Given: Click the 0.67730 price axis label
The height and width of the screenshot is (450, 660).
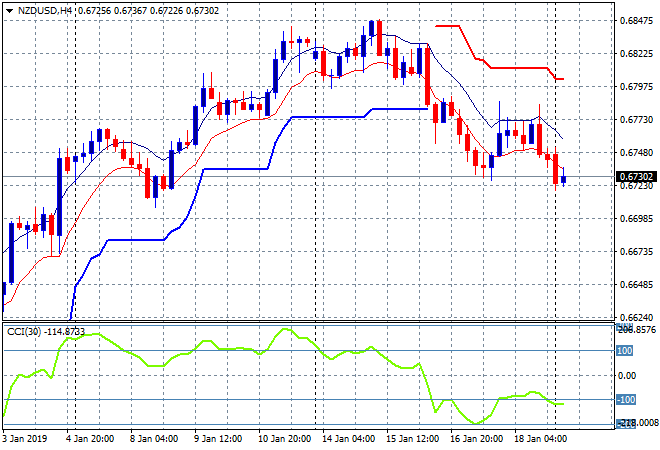Looking at the screenshot, I should tap(636, 120).
